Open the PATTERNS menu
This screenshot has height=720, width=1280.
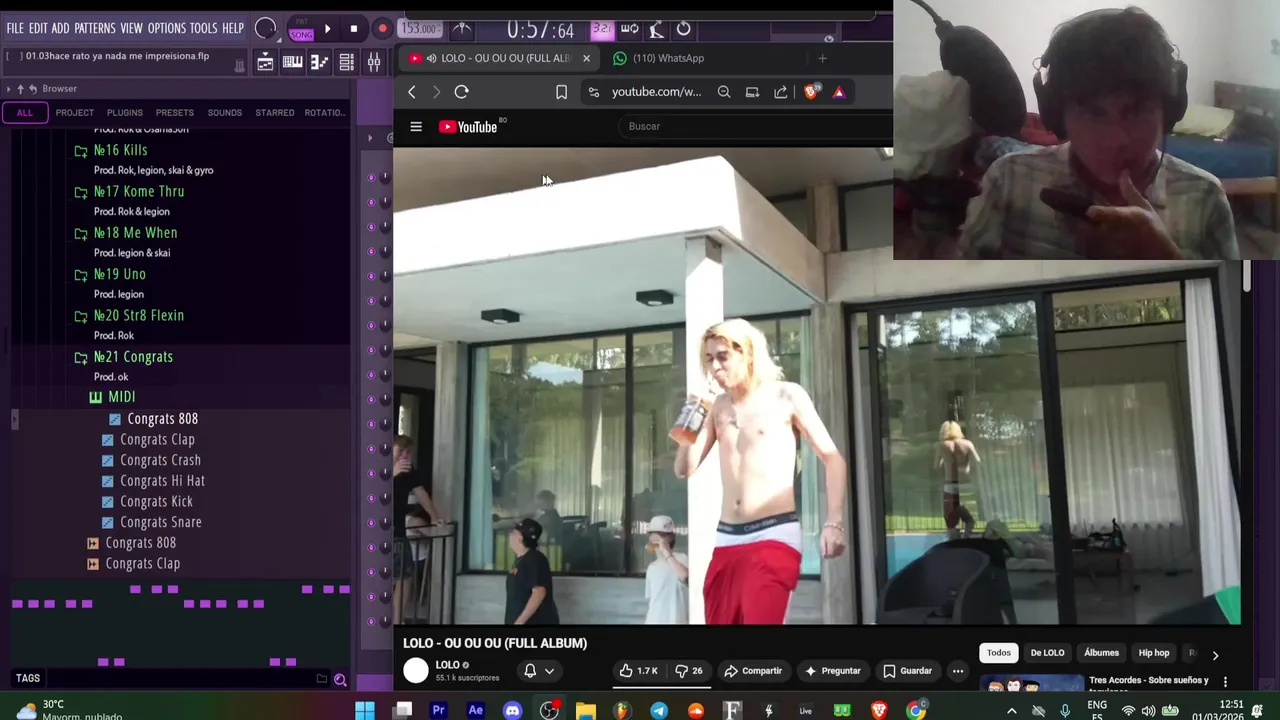coord(95,28)
